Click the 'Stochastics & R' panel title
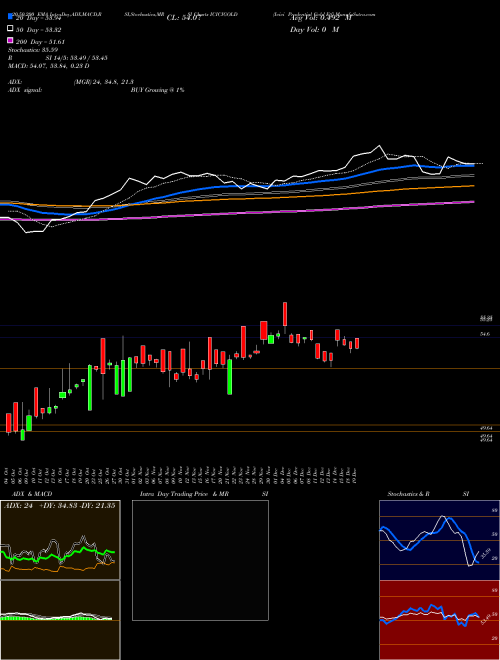500x660 pixels. pyautogui.click(x=408, y=494)
